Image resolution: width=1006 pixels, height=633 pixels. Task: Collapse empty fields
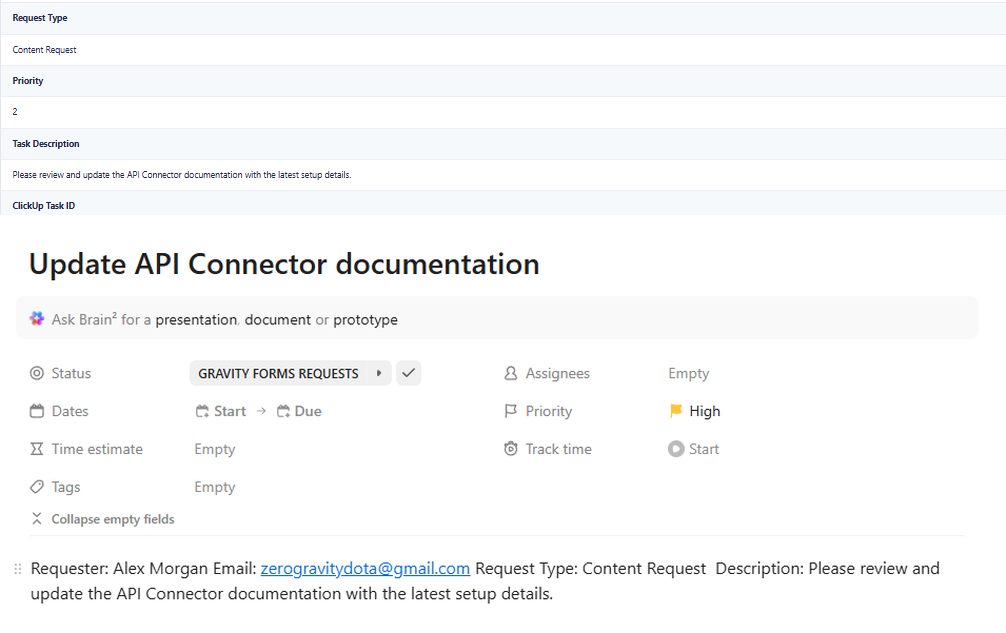coord(113,519)
